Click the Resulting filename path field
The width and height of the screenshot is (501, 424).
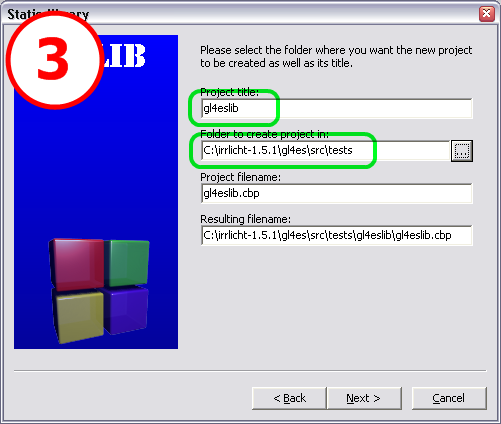(337, 235)
